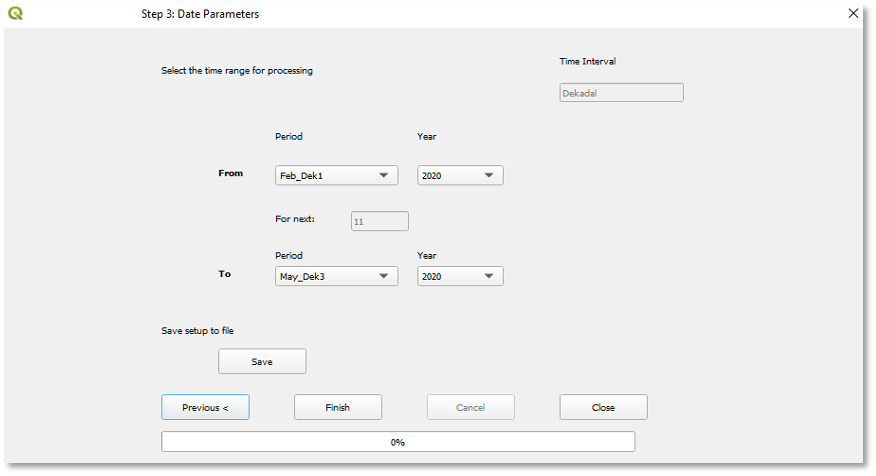Click the QGIS logo in title bar
876x476 pixels.
(15, 14)
